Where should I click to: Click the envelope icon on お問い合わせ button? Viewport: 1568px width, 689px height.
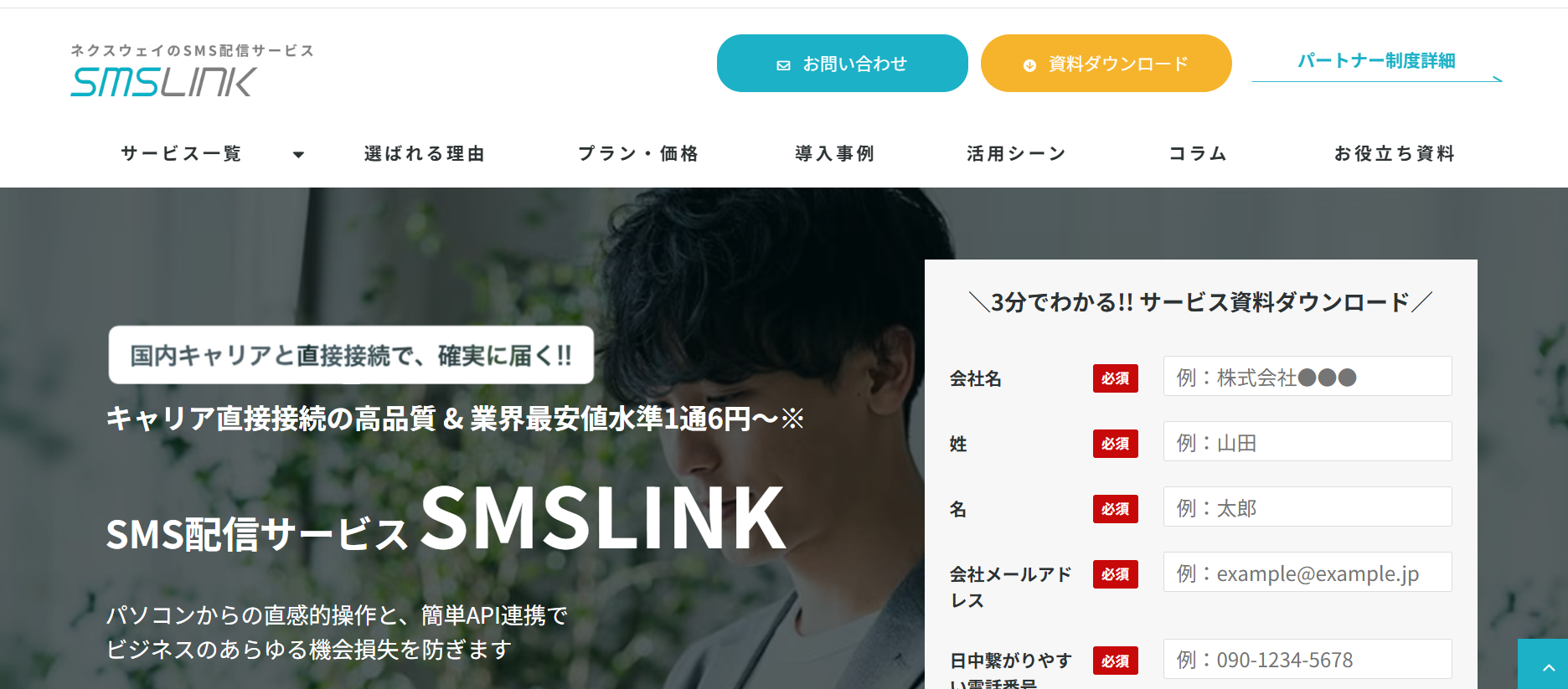[x=783, y=64]
